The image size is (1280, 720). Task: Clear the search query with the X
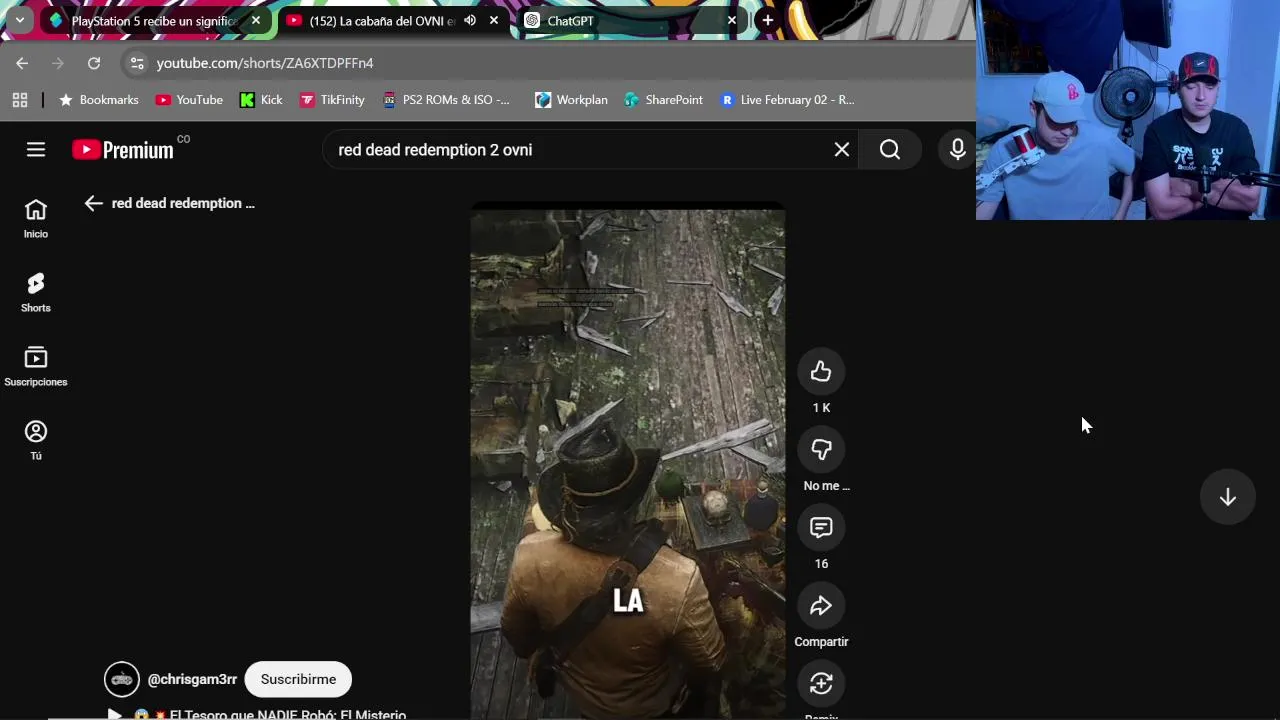tap(842, 150)
